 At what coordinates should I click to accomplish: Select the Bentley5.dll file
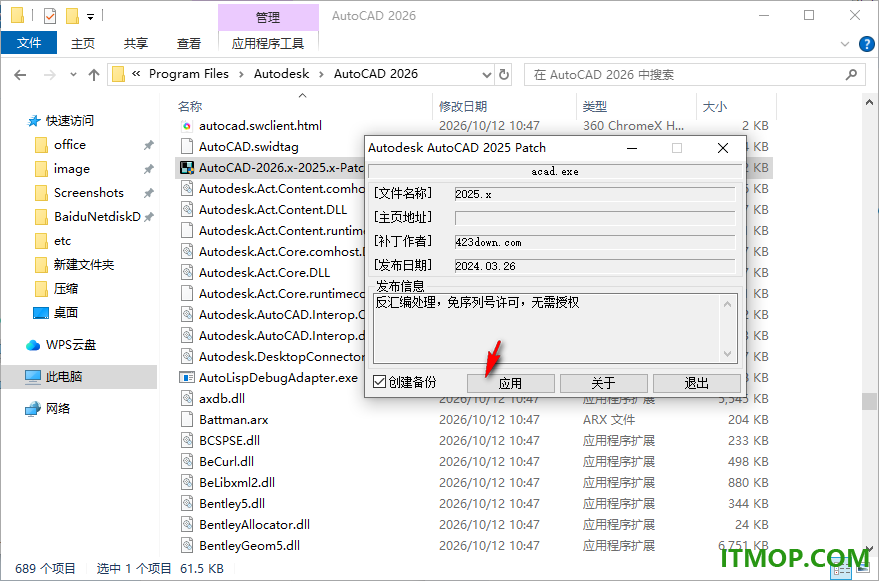[x=232, y=504]
